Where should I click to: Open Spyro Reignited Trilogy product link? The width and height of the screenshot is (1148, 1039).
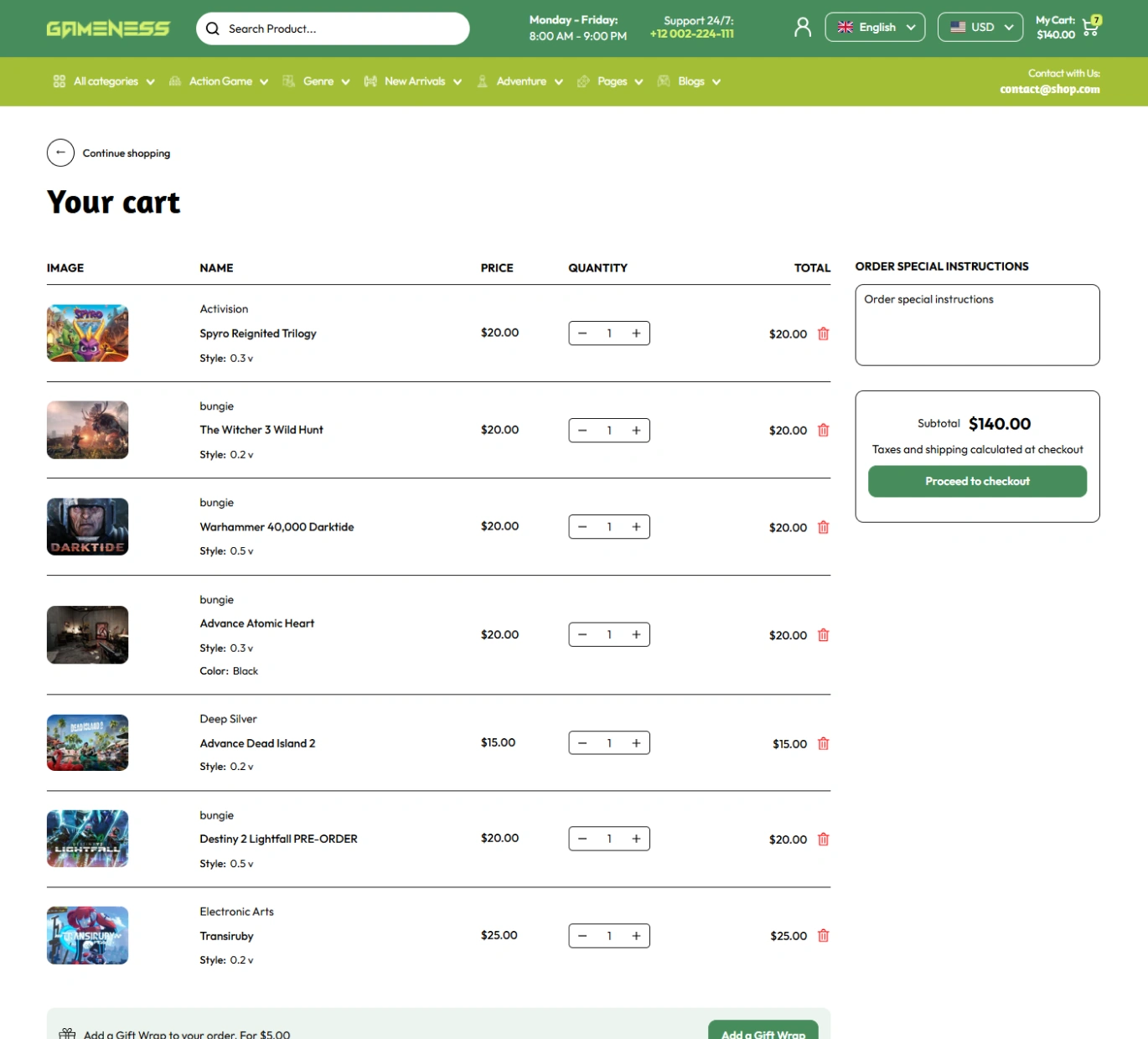coord(258,333)
